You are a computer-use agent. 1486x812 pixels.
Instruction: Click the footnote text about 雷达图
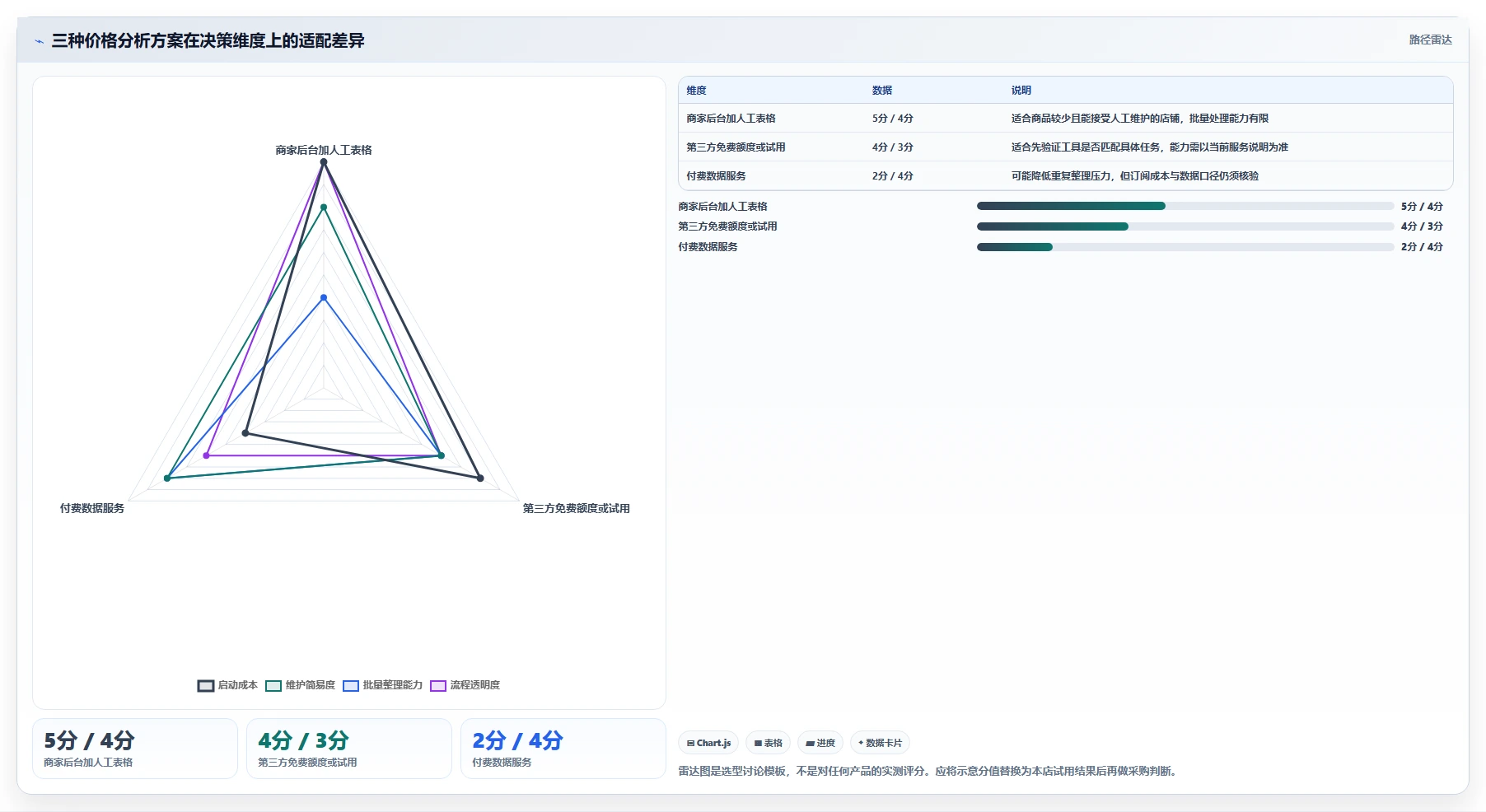pos(929,772)
